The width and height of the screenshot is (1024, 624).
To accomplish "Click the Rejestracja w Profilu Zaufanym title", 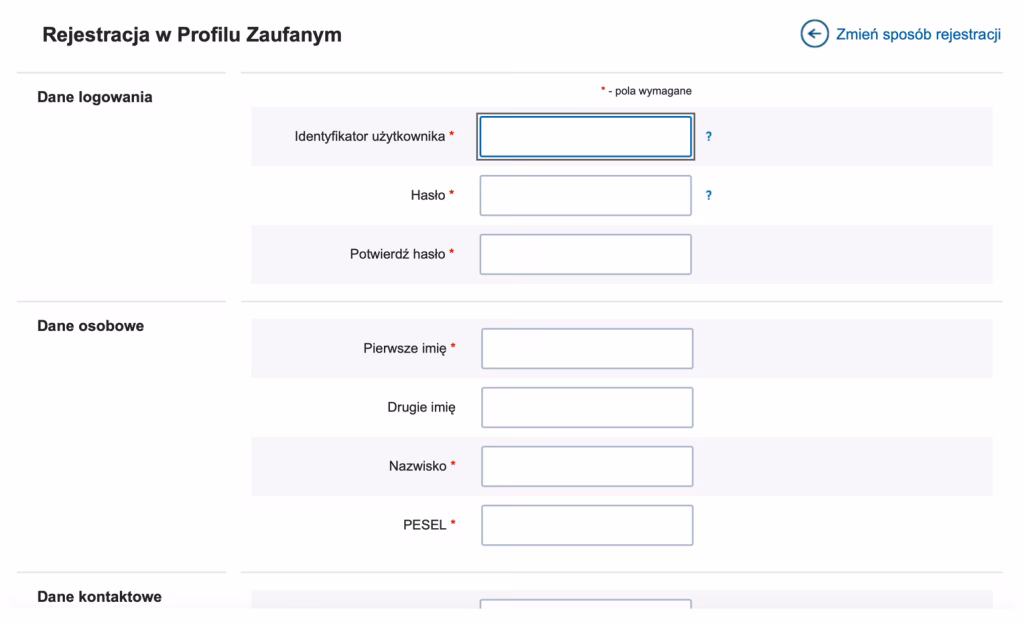I will (x=192, y=34).
